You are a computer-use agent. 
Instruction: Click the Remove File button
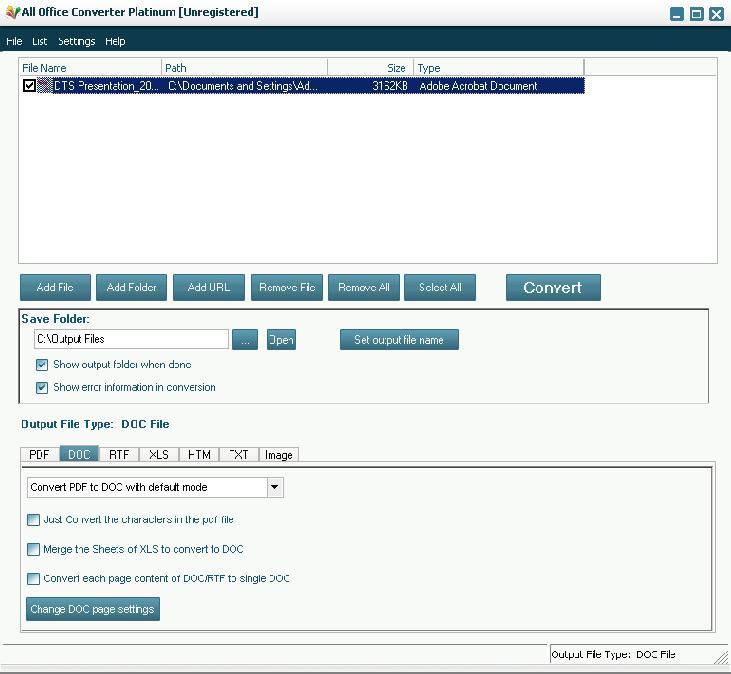[x=287, y=288]
